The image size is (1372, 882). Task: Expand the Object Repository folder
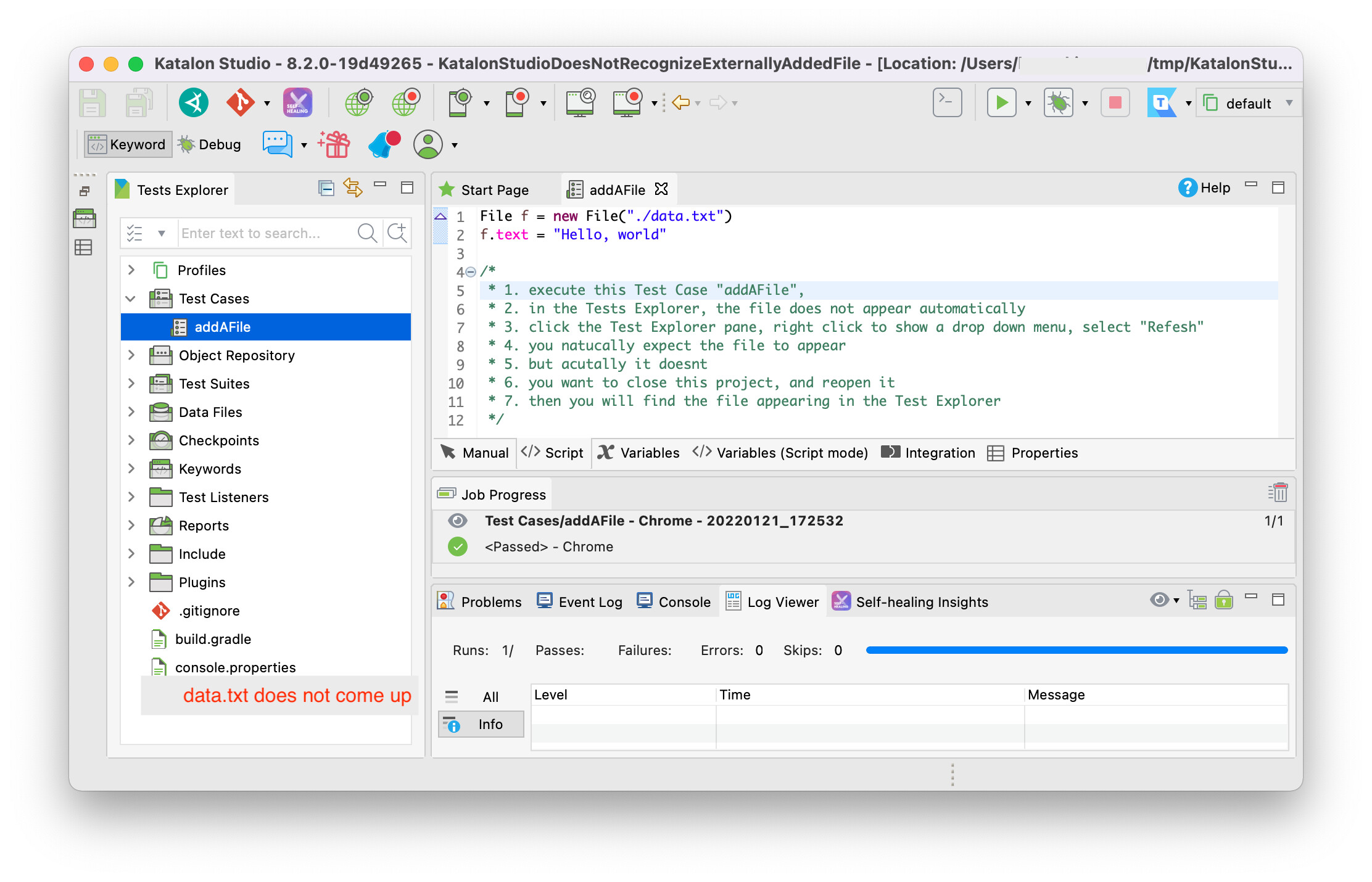coord(131,355)
